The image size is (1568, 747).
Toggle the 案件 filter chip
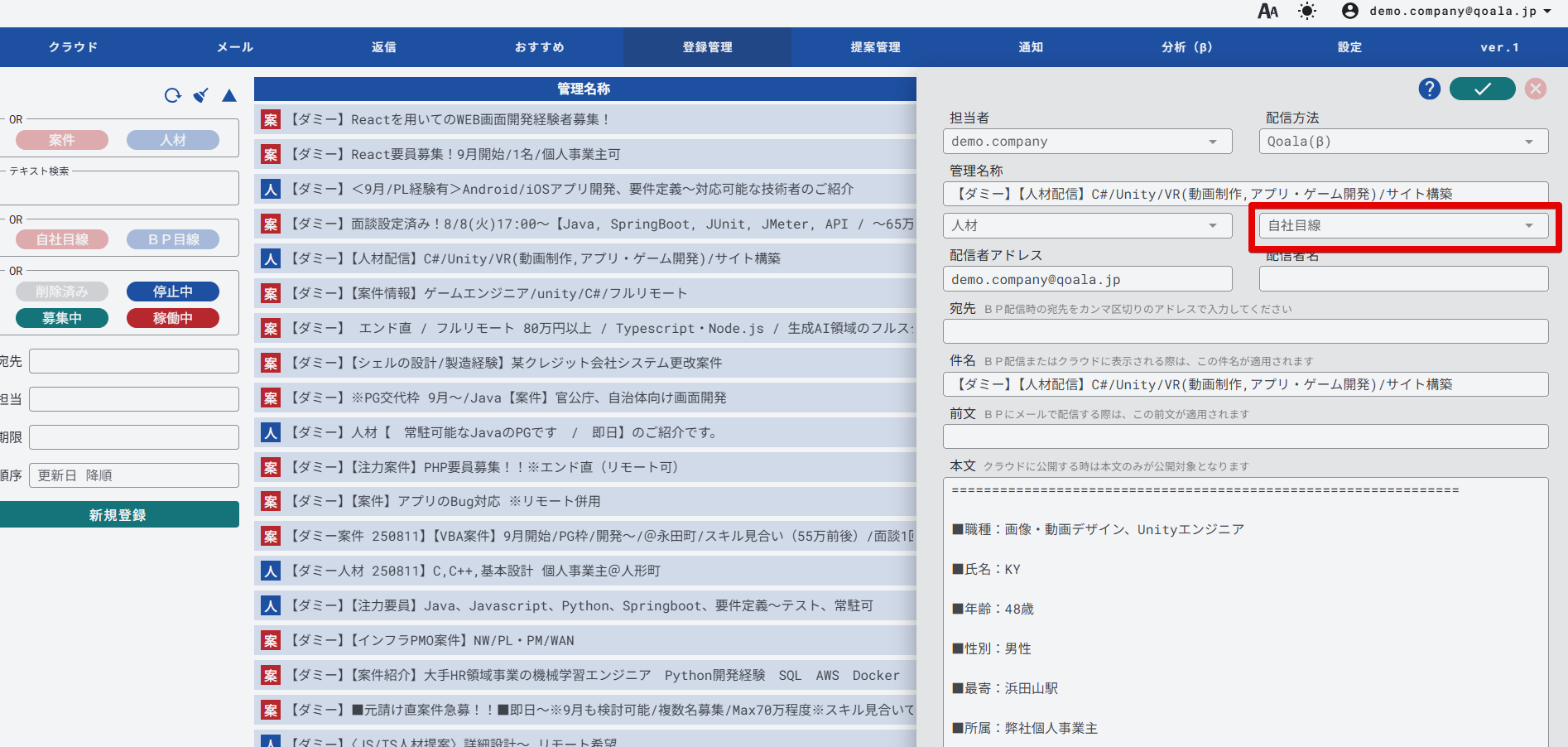tap(62, 140)
